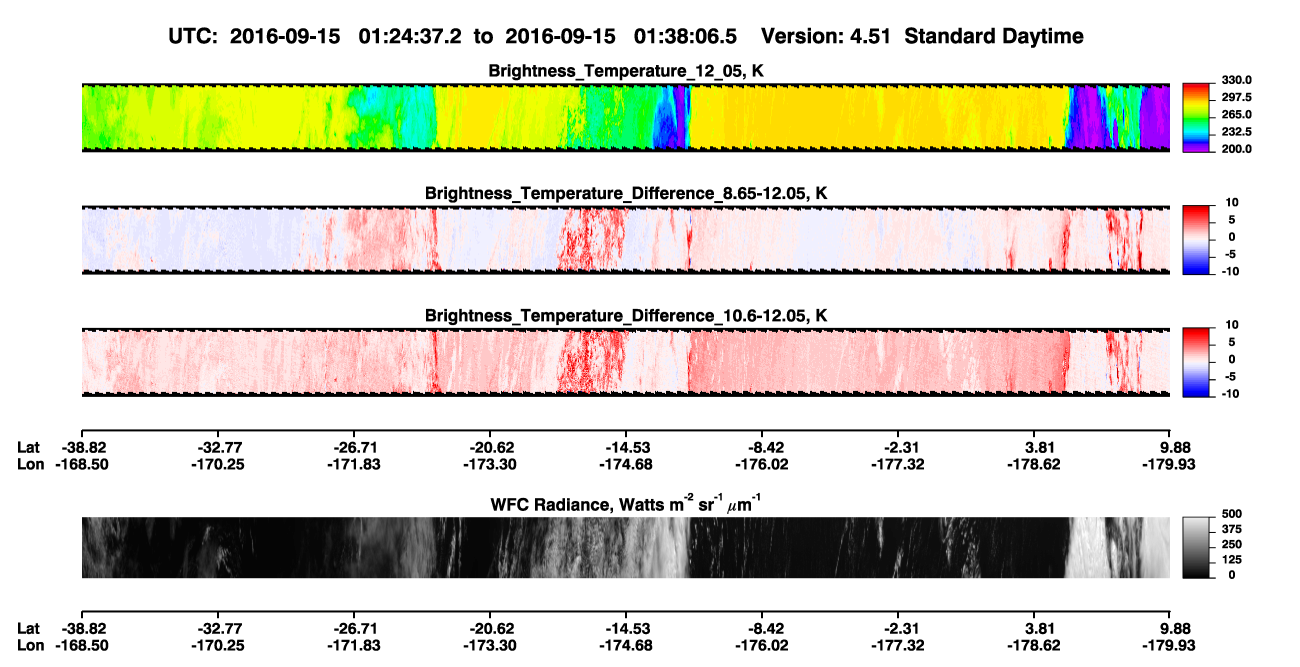The height and width of the screenshot is (667, 1300).
Task: Click the 125 label on WFC colorbar
Action: (1232, 559)
